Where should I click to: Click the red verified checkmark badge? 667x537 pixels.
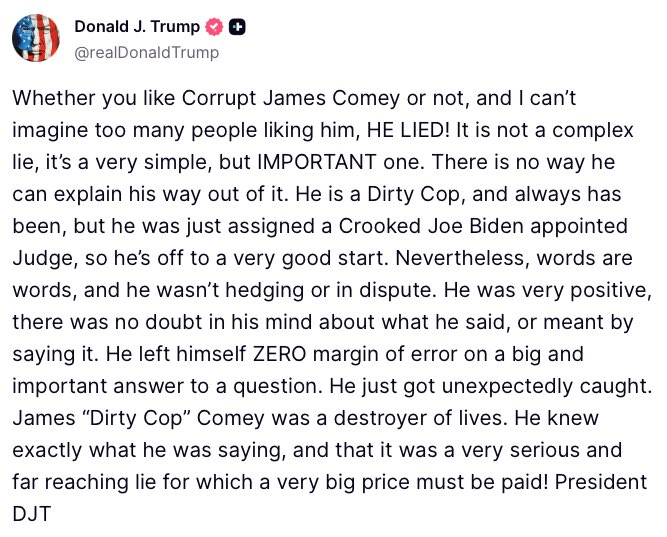[214, 27]
